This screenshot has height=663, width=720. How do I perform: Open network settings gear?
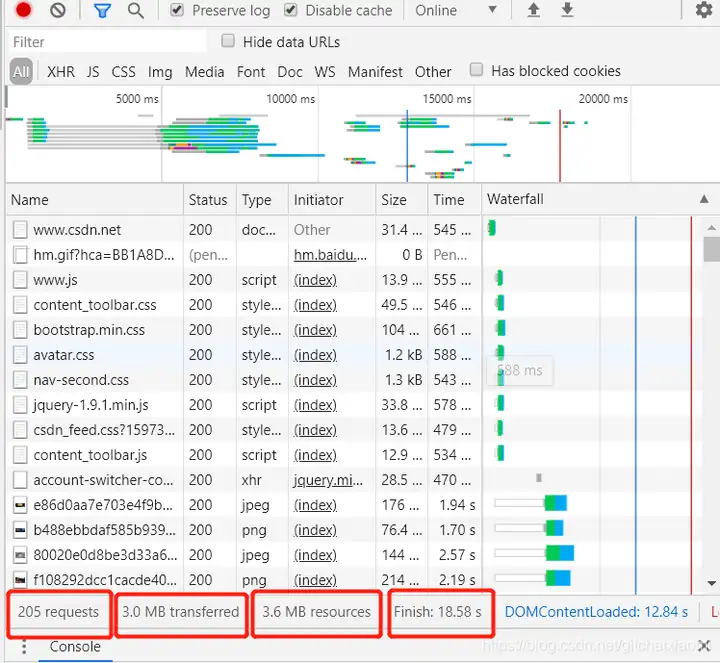click(x=703, y=10)
